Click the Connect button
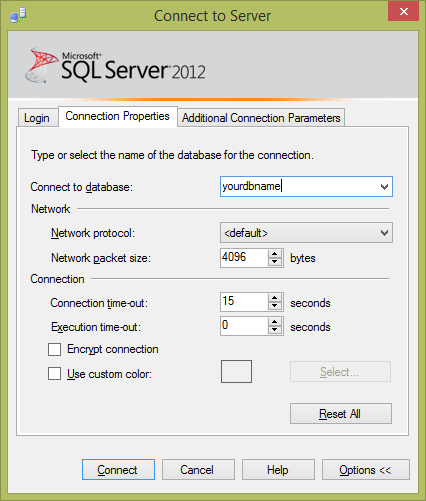Image resolution: width=426 pixels, height=501 pixels. pyautogui.click(x=118, y=470)
